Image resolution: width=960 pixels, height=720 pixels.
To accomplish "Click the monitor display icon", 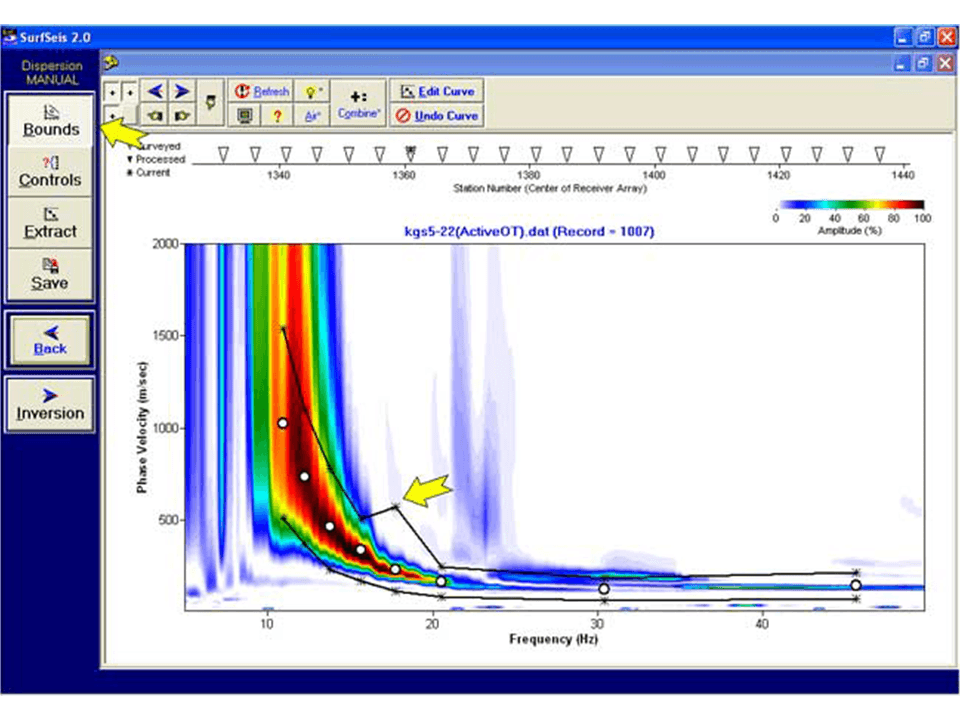I will click(245, 115).
